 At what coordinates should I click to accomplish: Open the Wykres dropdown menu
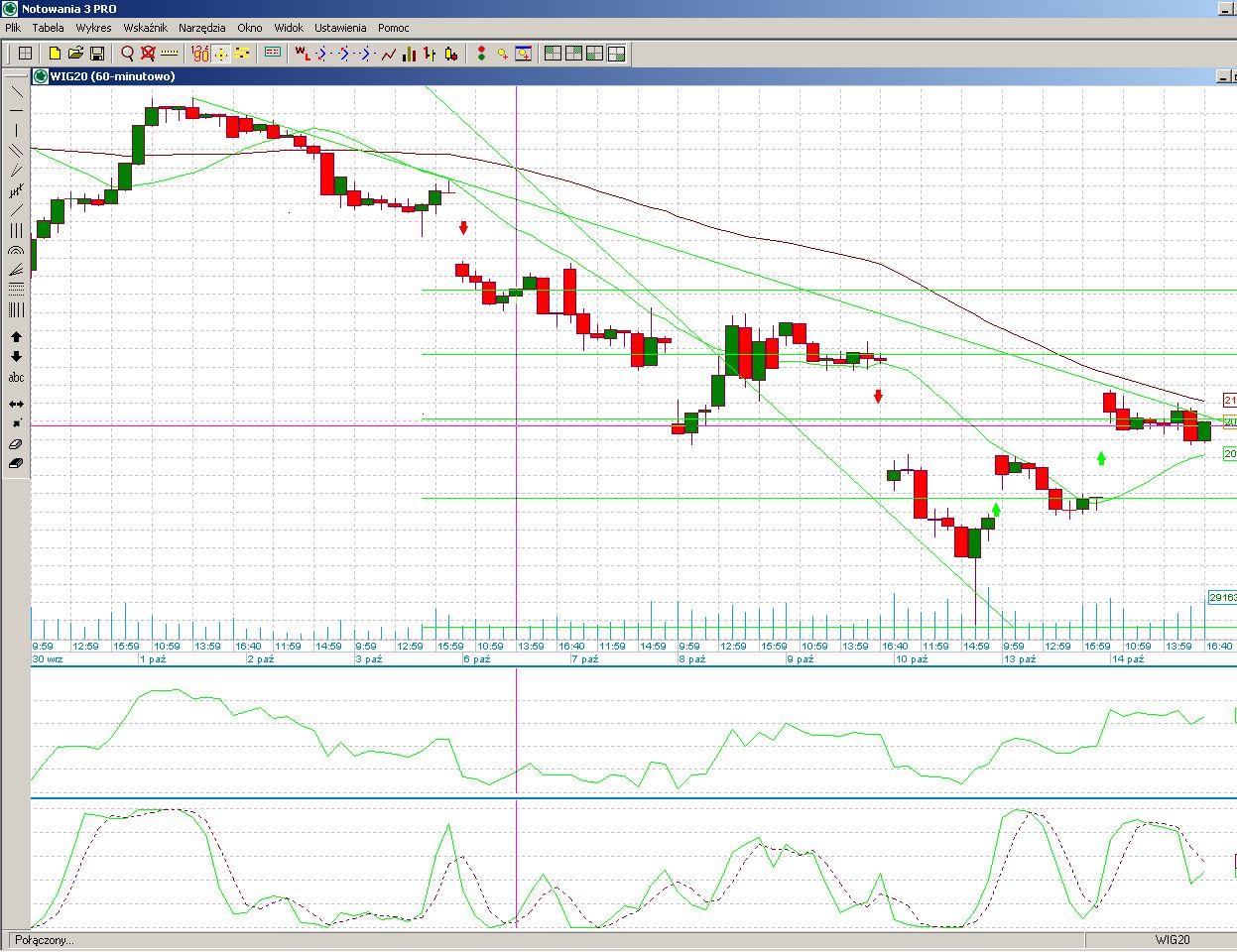93,28
